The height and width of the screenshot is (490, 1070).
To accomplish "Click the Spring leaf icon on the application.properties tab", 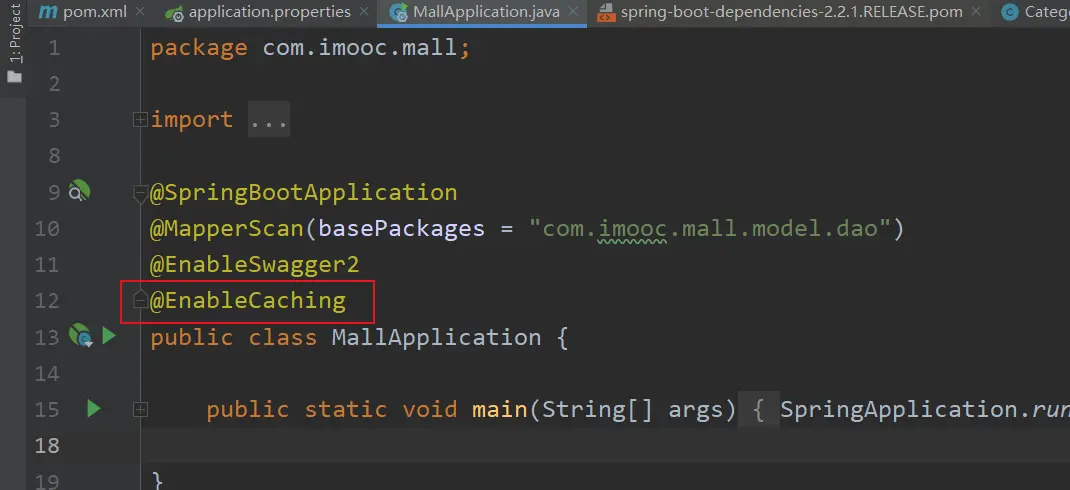I will [175, 12].
